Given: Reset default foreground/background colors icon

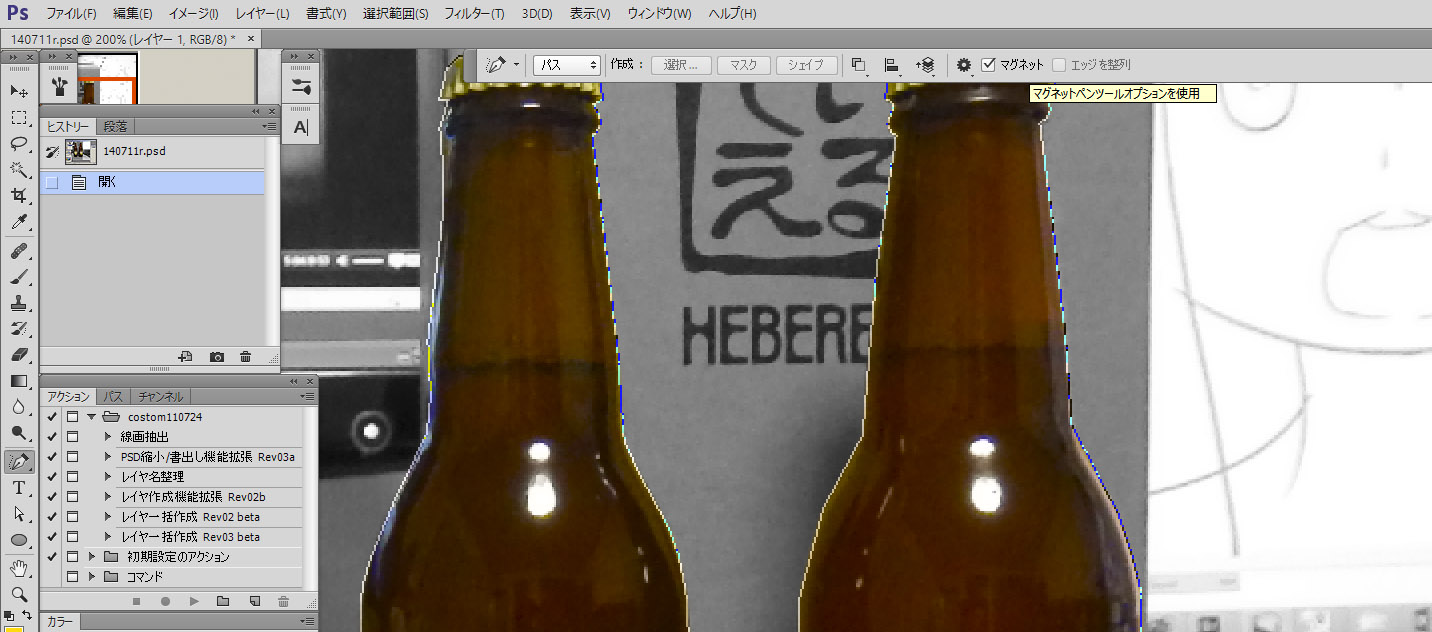Looking at the screenshot, I should pos(8,614).
